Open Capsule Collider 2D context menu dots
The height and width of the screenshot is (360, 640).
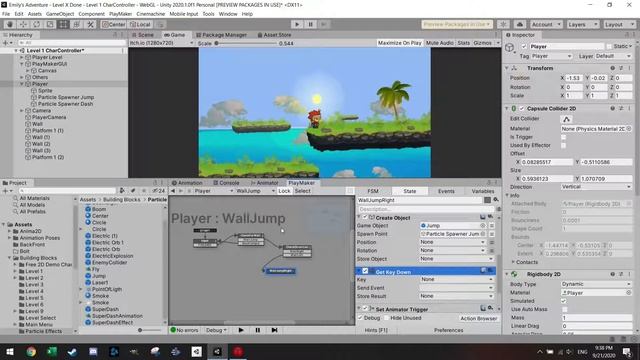coord(629,109)
